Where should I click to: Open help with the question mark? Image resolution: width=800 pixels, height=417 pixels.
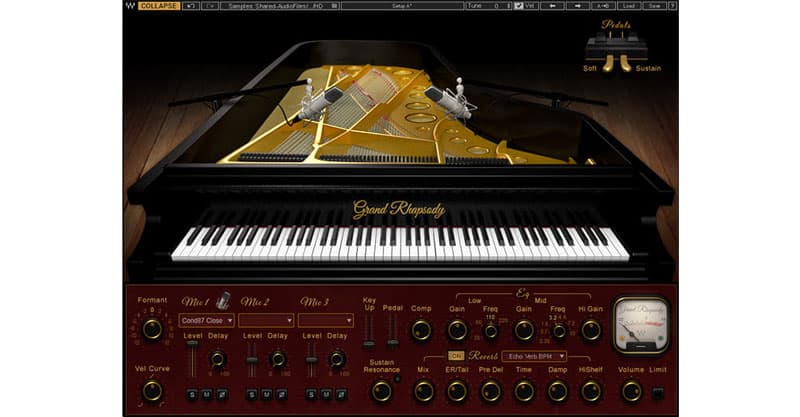672,6
